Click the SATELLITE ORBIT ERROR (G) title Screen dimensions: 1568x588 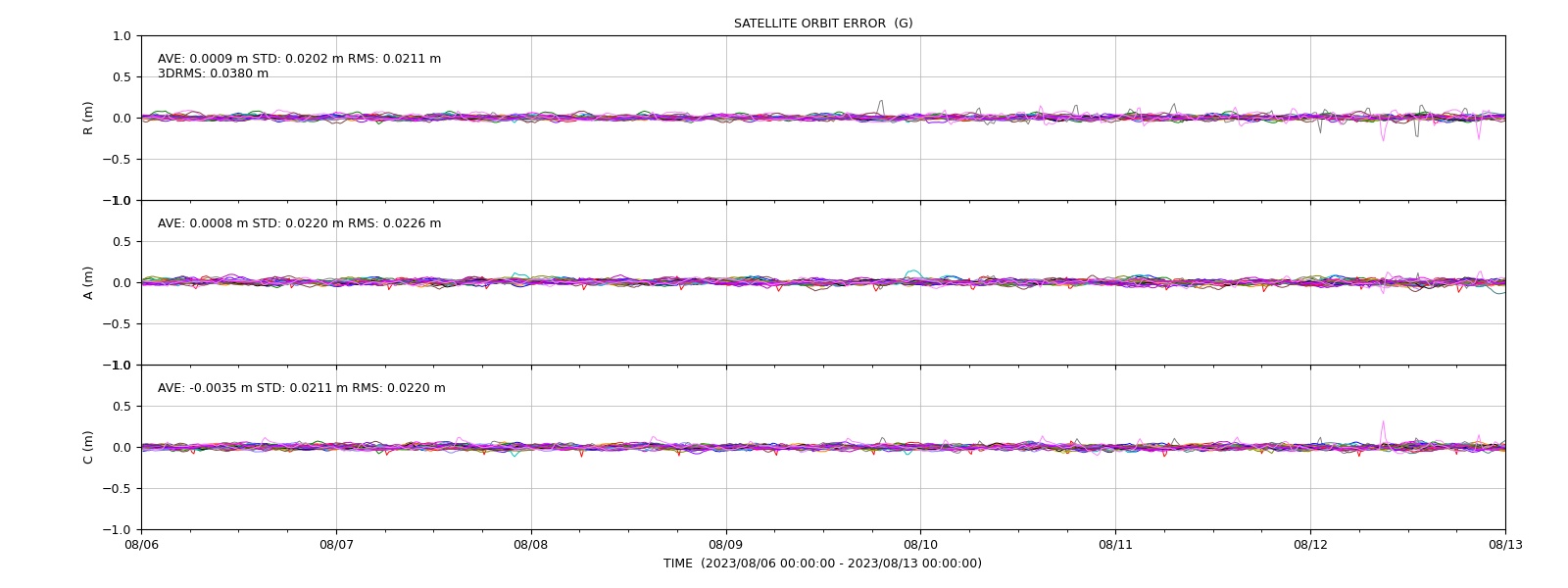[823, 24]
